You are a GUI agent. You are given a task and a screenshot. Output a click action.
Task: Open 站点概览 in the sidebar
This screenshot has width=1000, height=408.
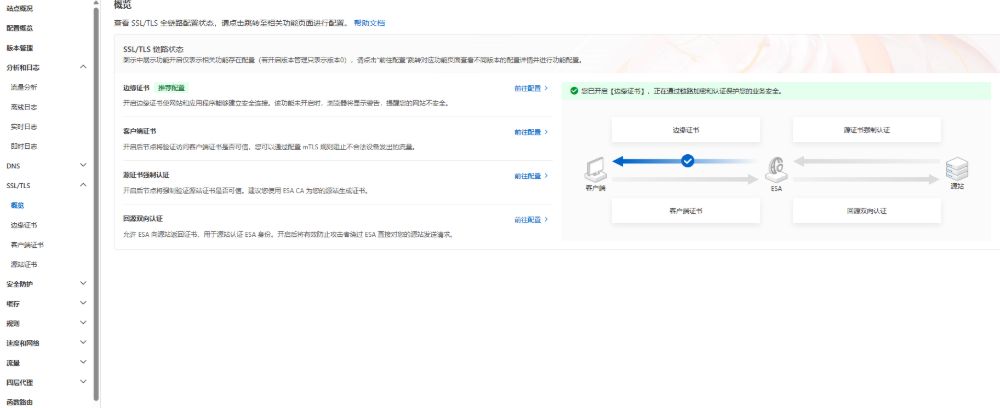[20, 8]
